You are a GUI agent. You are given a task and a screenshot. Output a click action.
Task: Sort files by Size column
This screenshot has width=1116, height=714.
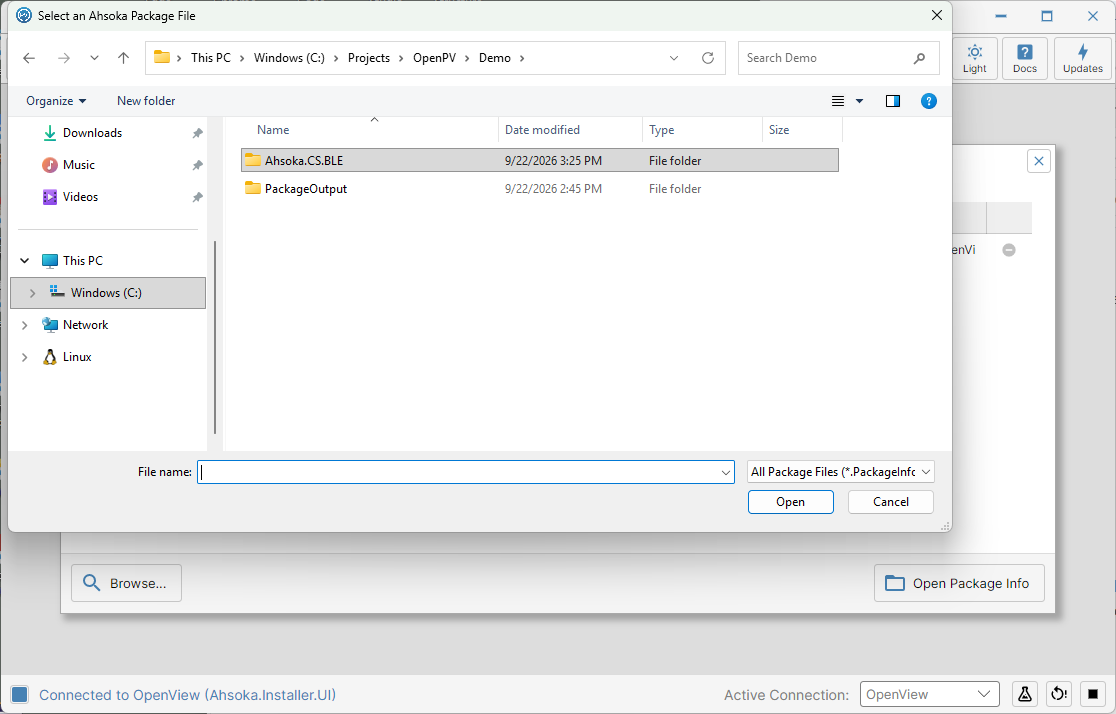tap(779, 130)
